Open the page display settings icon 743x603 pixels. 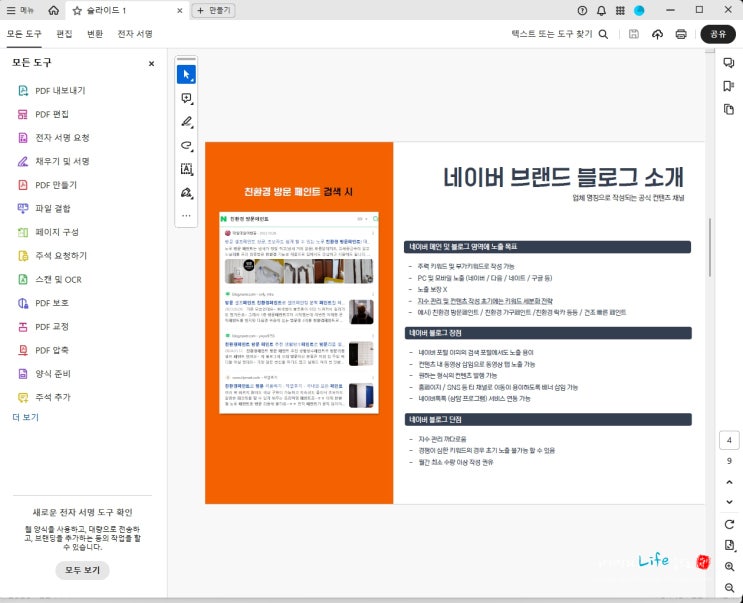729,545
